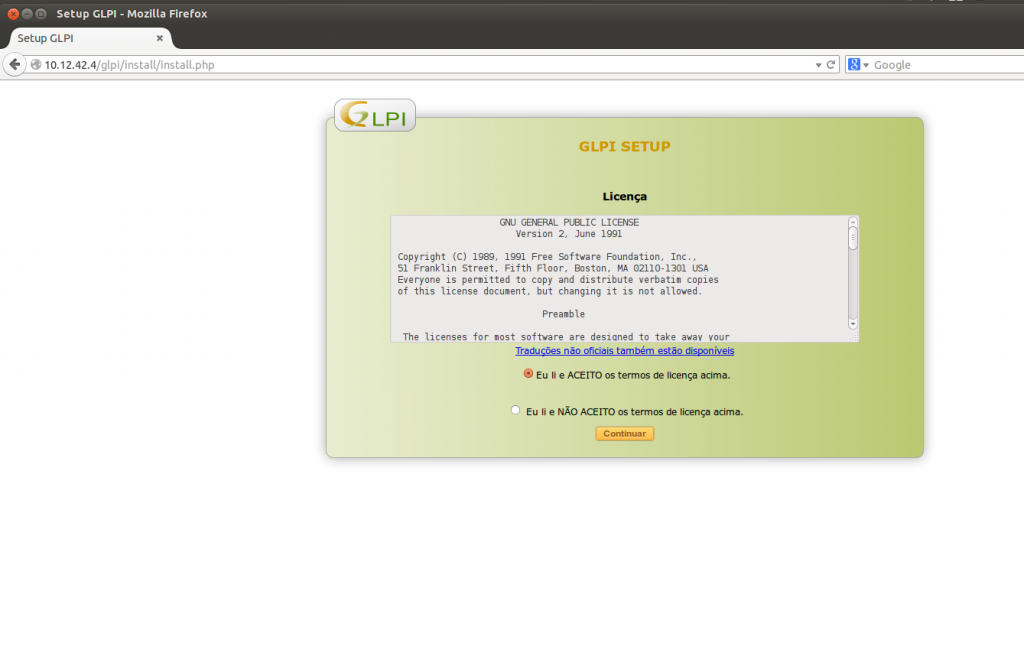
Task: Click the 'GNU GENERAL PUBLIC LICENSE' heading text
Action: tap(569, 223)
